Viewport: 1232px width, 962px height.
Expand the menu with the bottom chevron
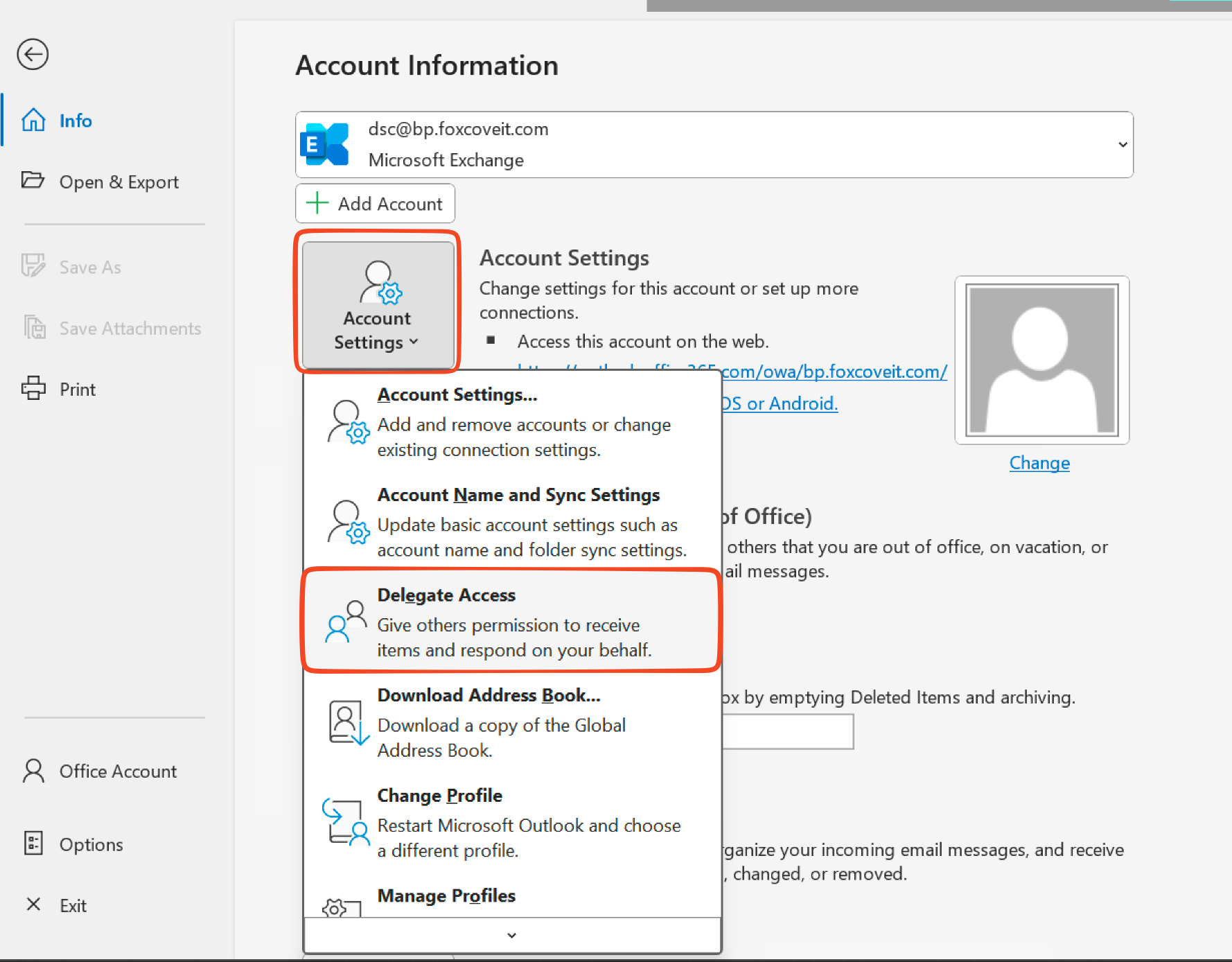click(512, 935)
